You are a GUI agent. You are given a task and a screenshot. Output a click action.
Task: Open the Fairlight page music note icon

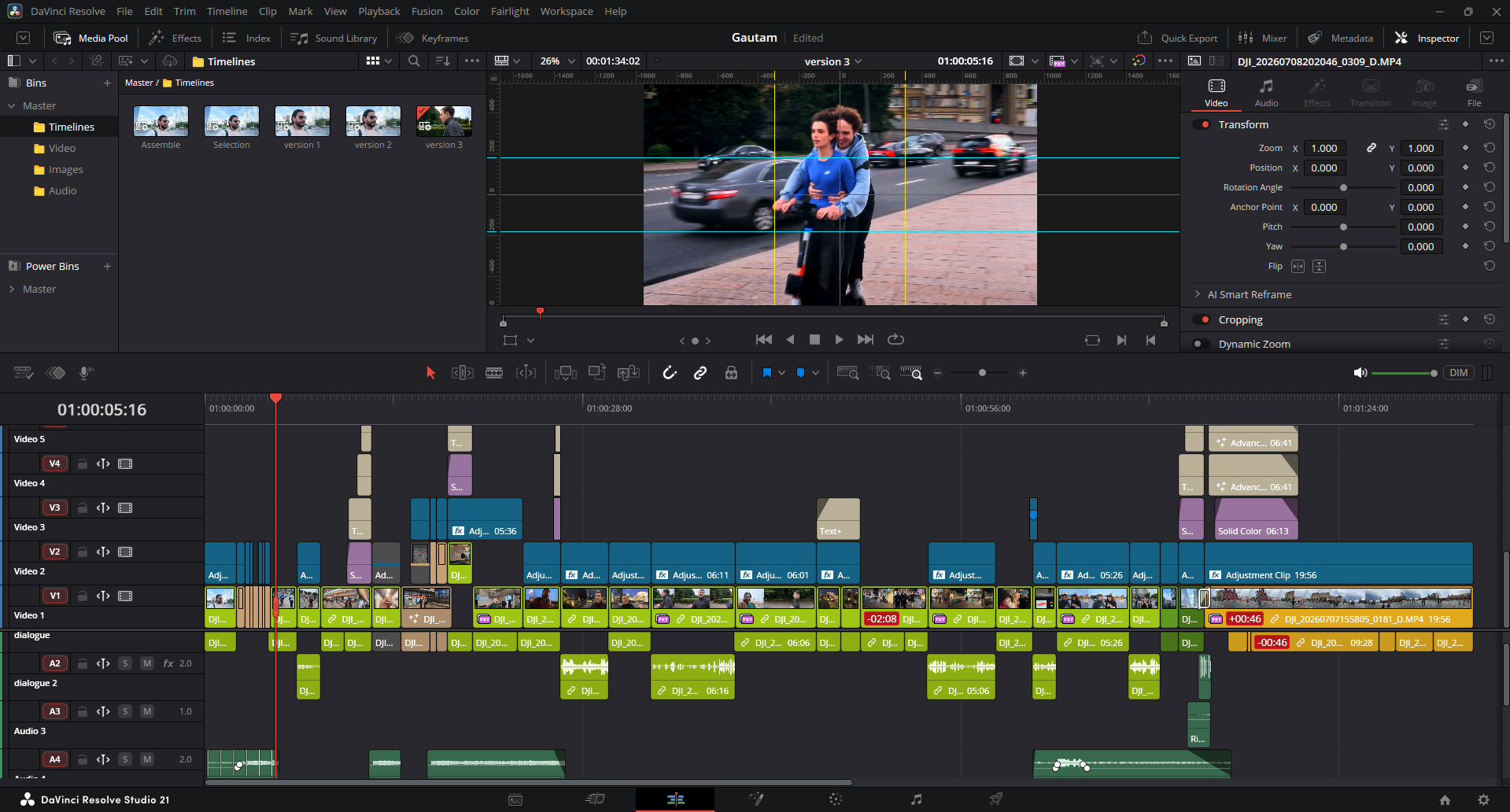(x=916, y=799)
